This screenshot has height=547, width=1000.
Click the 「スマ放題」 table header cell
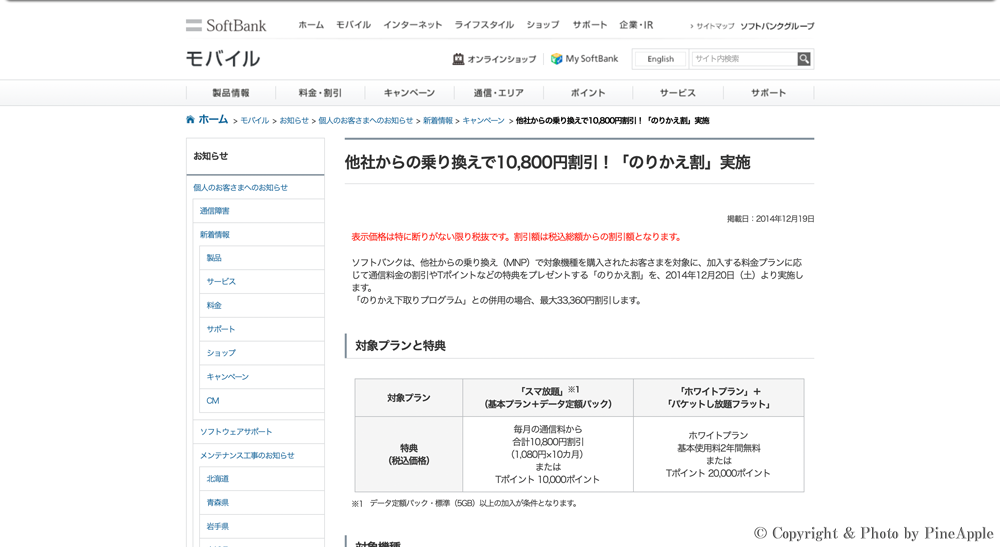click(548, 398)
